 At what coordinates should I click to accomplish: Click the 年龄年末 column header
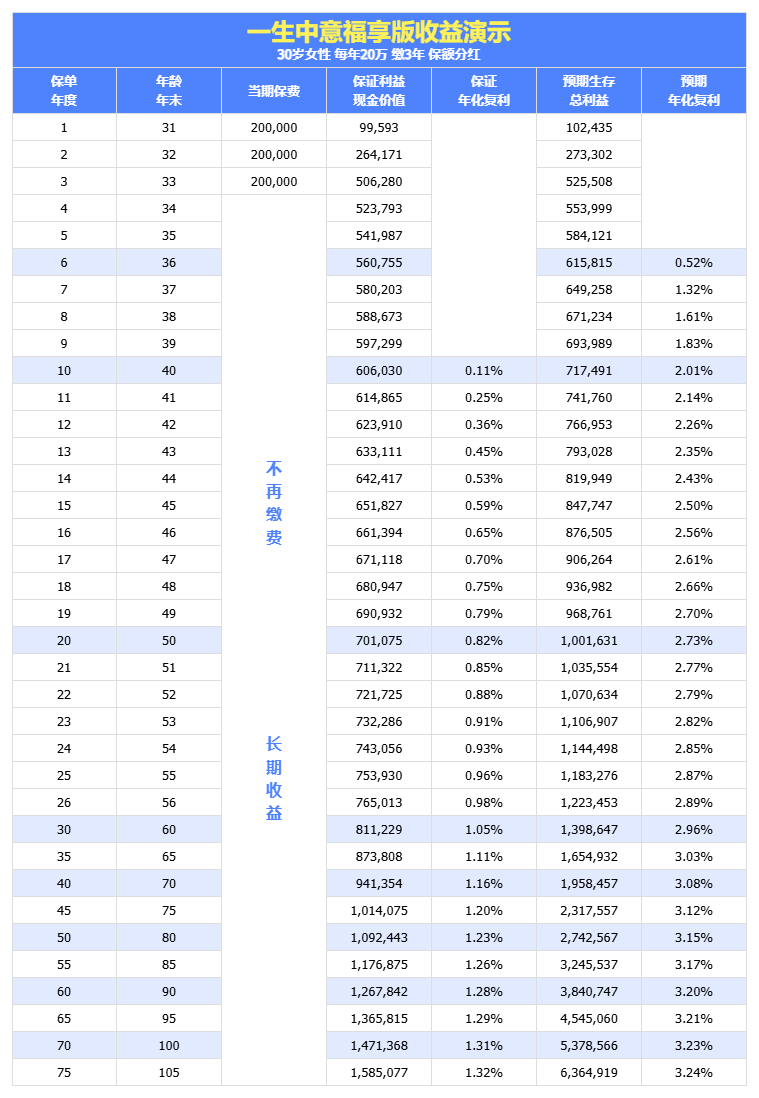168,90
